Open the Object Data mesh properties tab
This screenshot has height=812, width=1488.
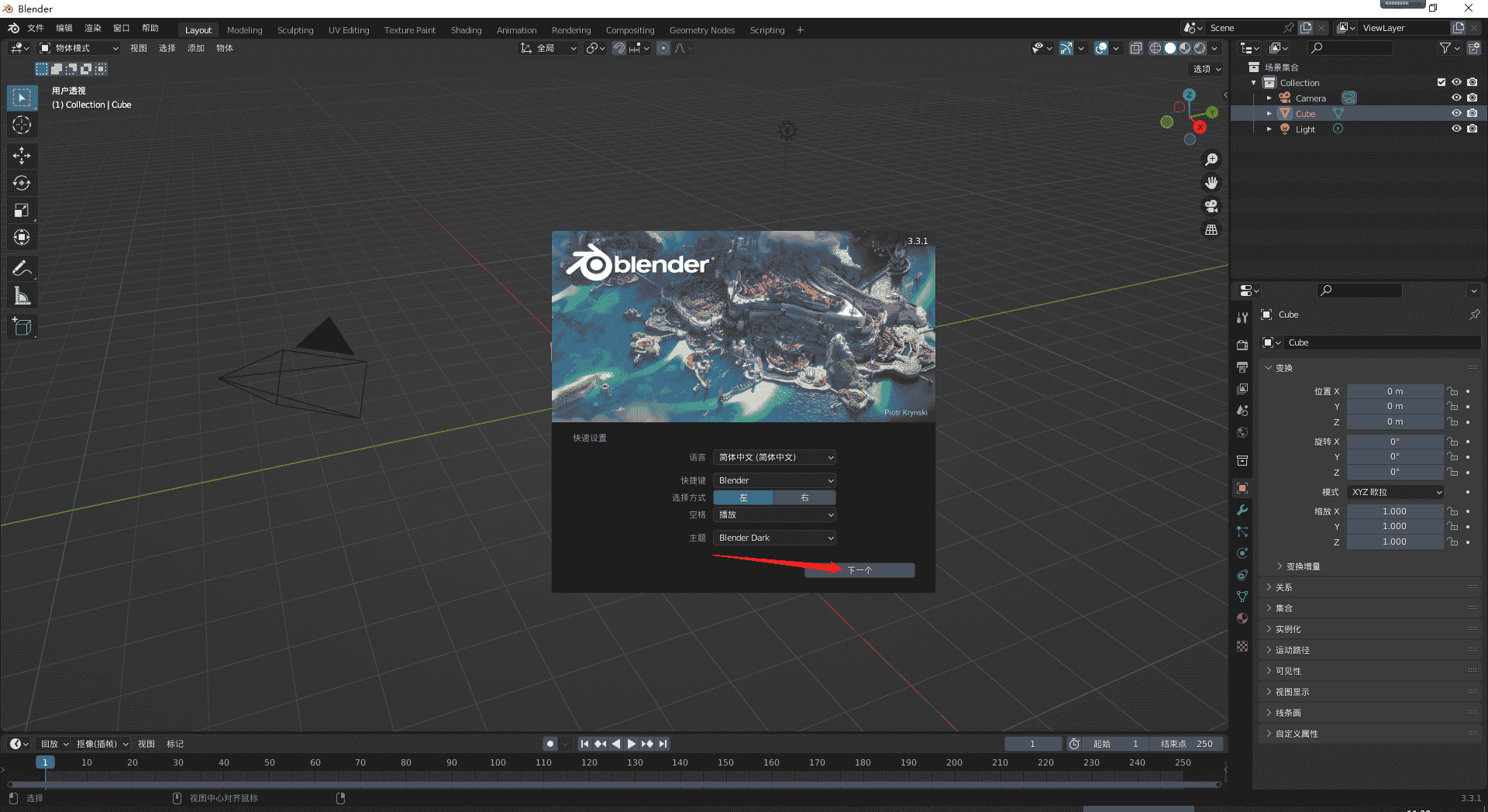pos(1242,597)
